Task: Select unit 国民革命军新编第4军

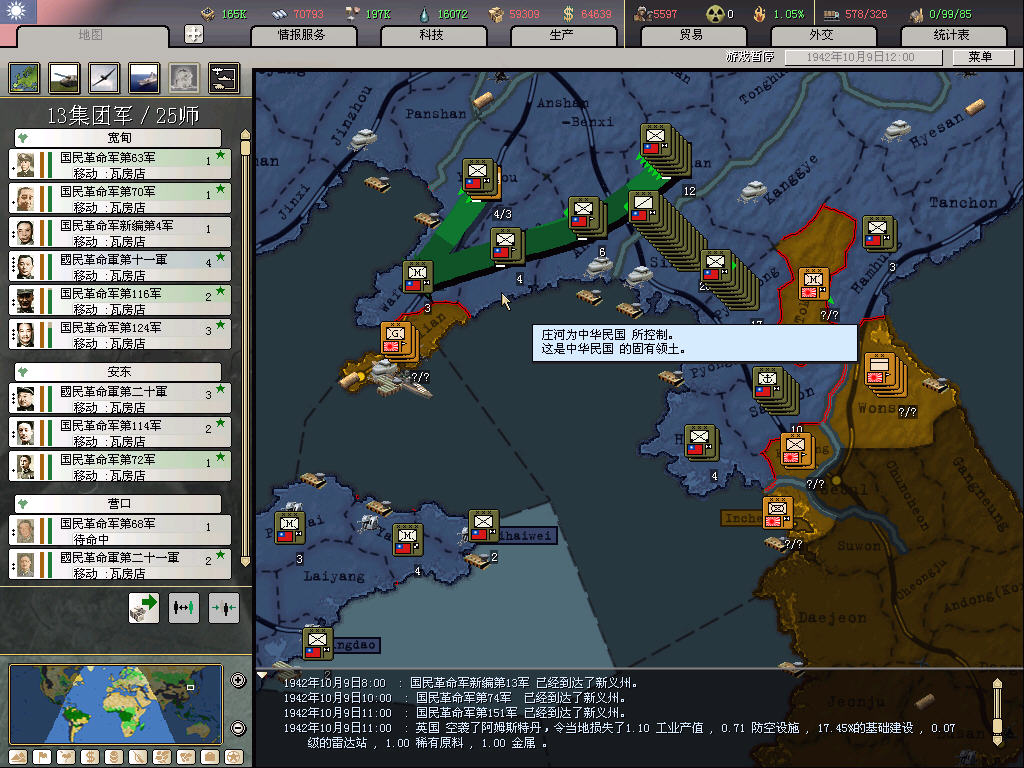Action: tap(120, 232)
